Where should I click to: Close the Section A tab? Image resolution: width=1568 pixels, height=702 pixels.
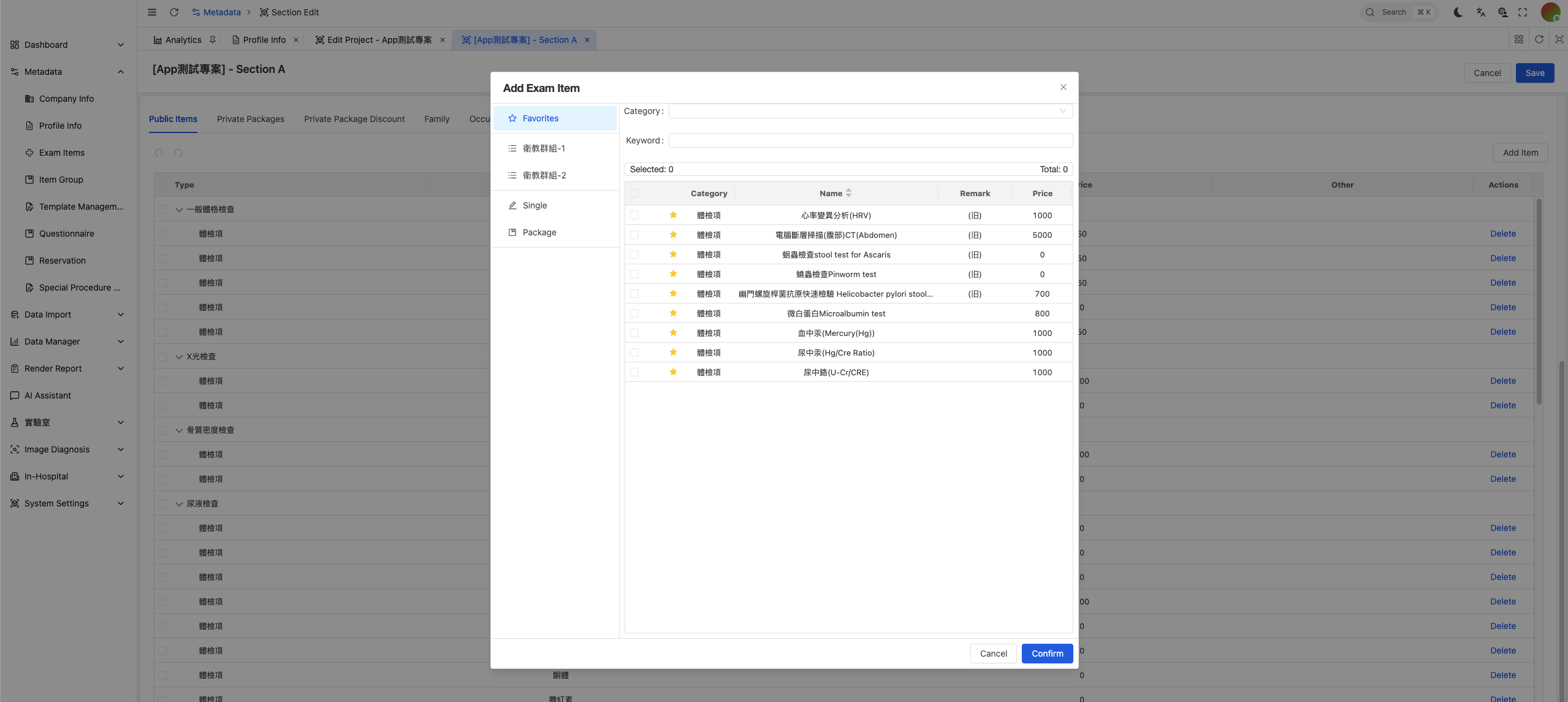pos(587,40)
